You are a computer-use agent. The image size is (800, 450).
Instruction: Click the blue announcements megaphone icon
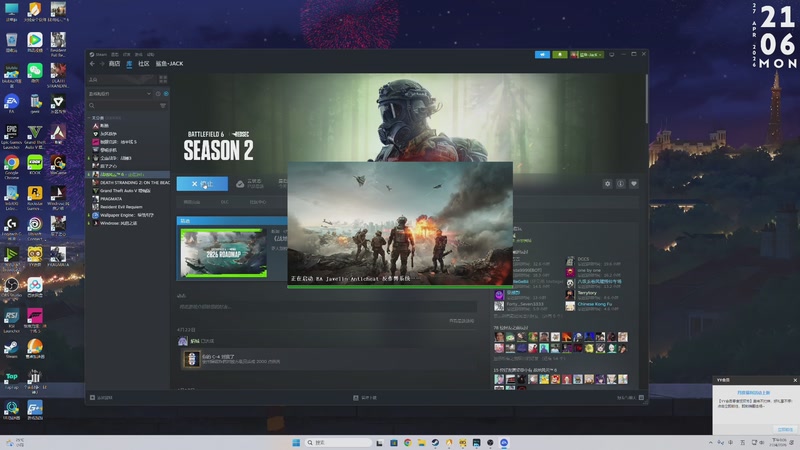[x=542, y=55]
